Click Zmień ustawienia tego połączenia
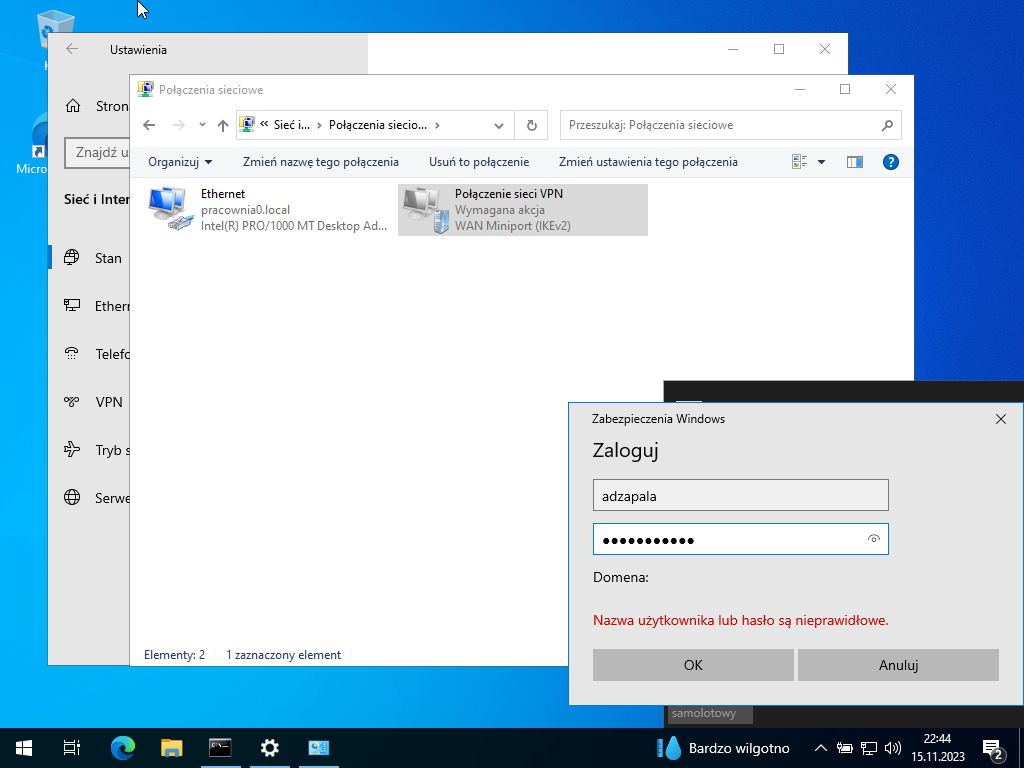The image size is (1024, 768). [x=648, y=162]
